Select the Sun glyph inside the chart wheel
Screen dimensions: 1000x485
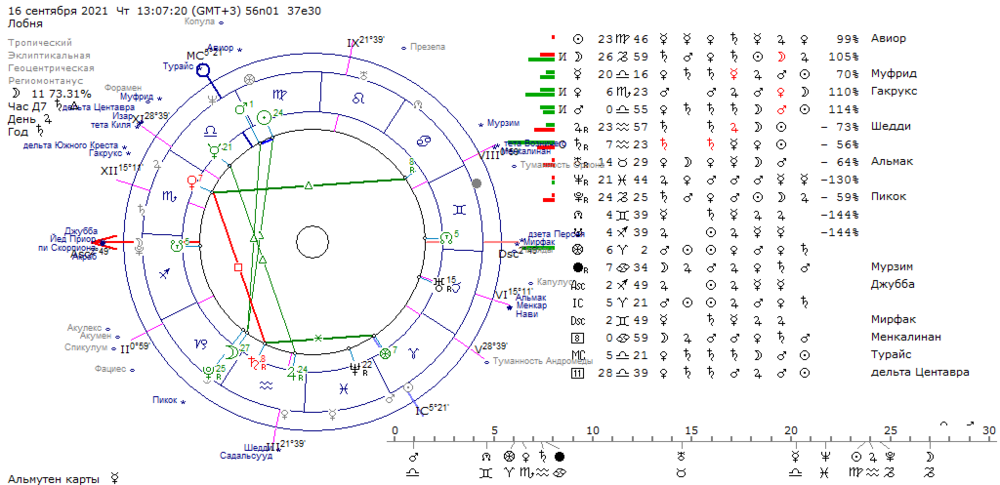263,118
